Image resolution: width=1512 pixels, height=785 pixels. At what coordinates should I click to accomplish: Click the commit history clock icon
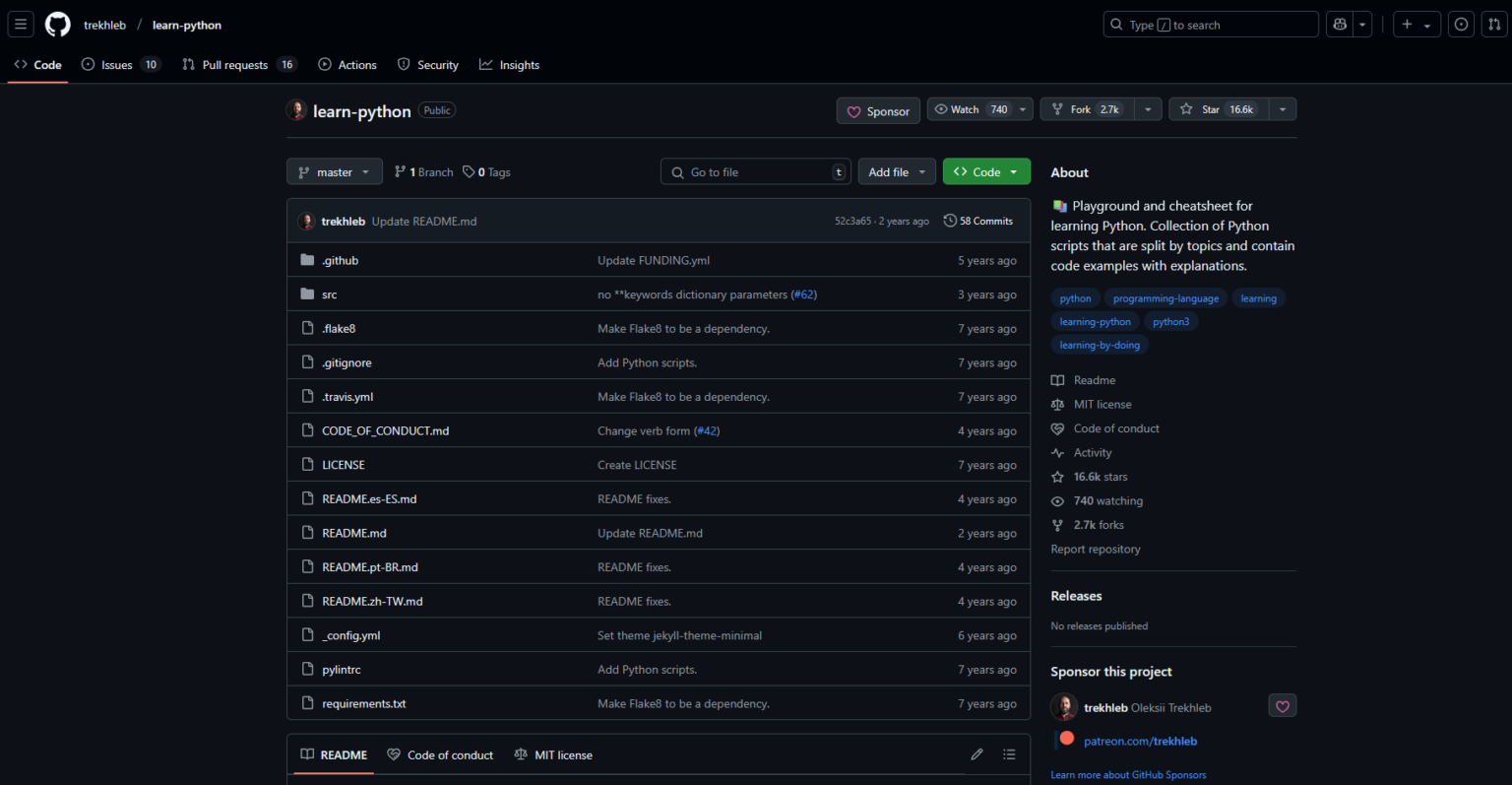point(951,221)
